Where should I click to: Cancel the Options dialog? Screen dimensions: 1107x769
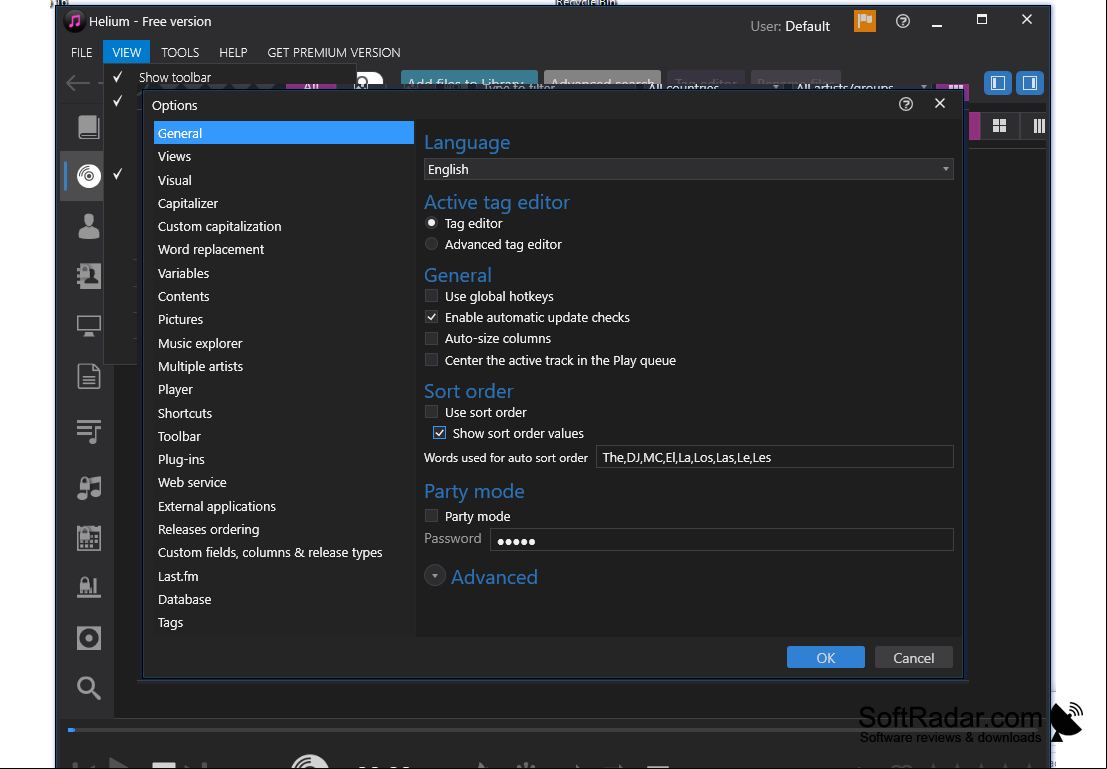[914, 657]
